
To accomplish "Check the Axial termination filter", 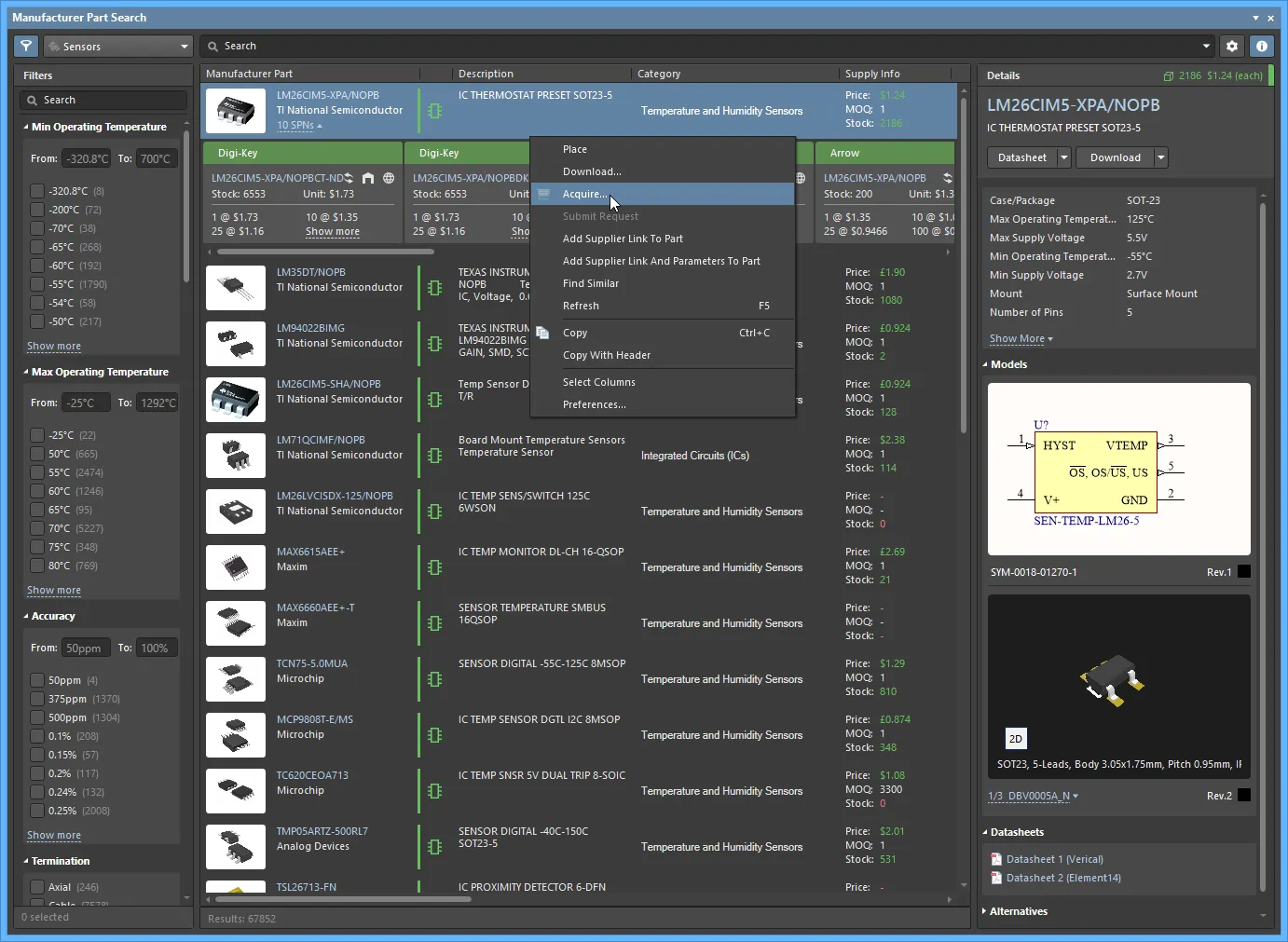I will tap(37, 887).
